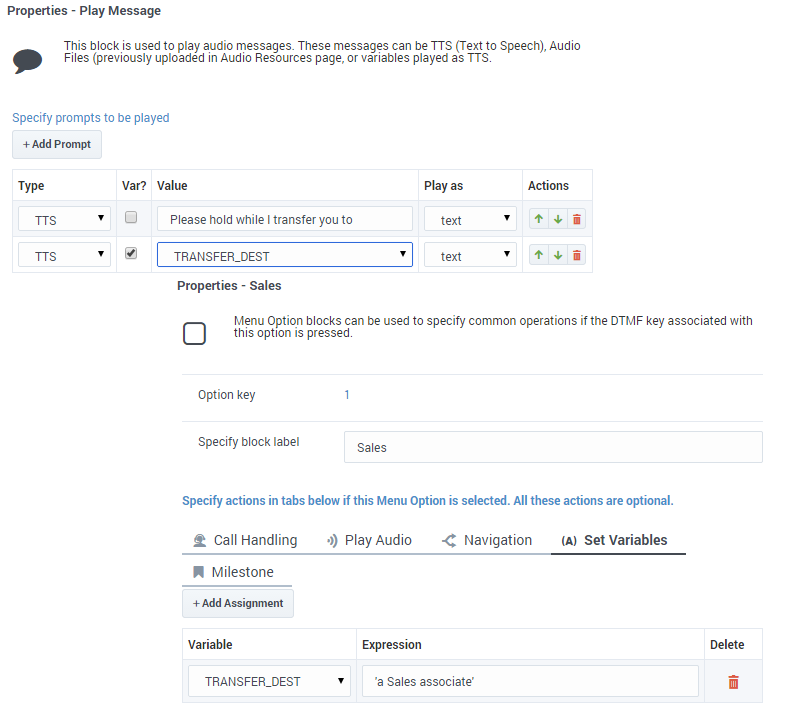Uncheck Var checkbox on second prompt row
Image resolution: width=788 pixels, height=724 pixels.
pyautogui.click(x=131, y=254)
